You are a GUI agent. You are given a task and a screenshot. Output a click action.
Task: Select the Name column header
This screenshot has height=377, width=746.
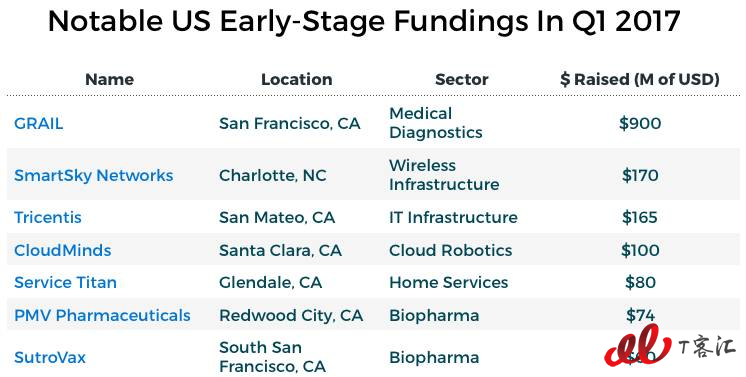[109, 79]
